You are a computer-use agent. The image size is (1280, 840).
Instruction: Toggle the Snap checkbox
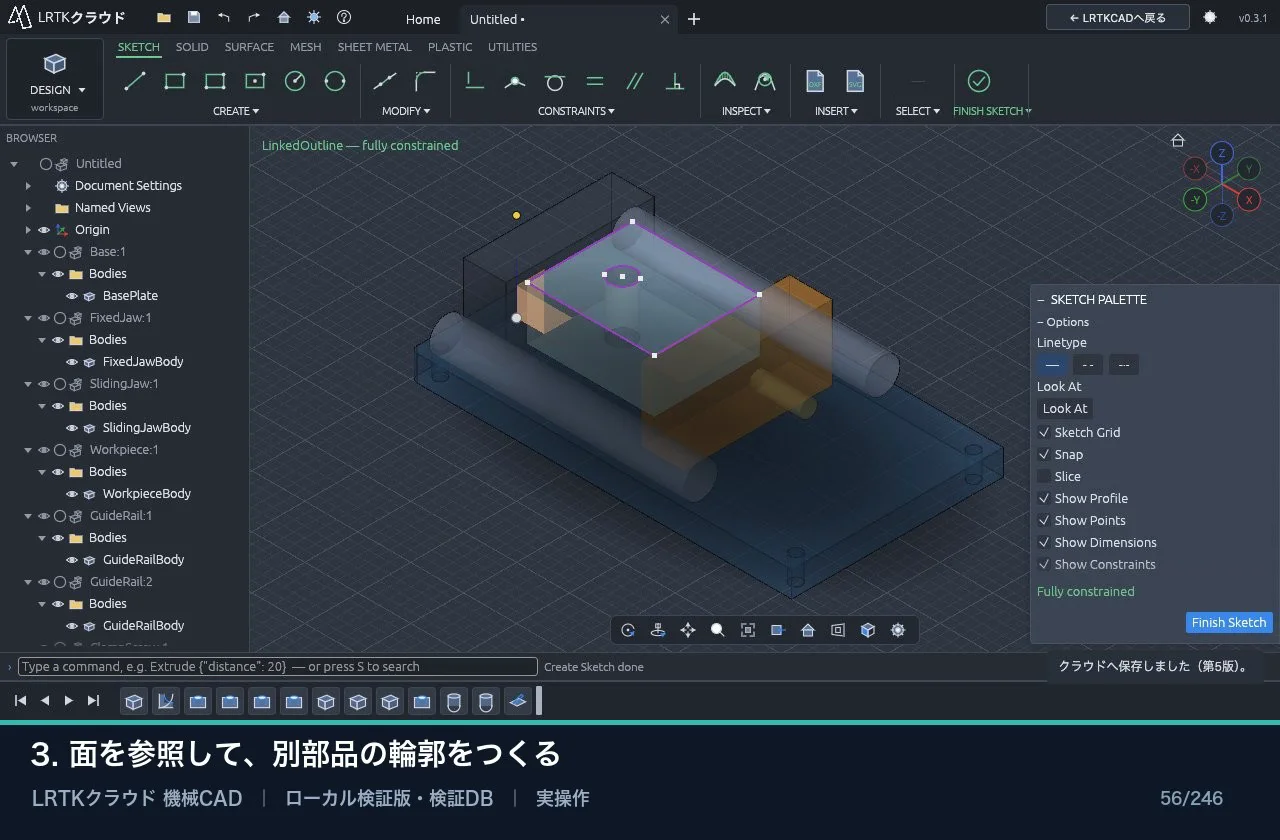pos(1044,455)
